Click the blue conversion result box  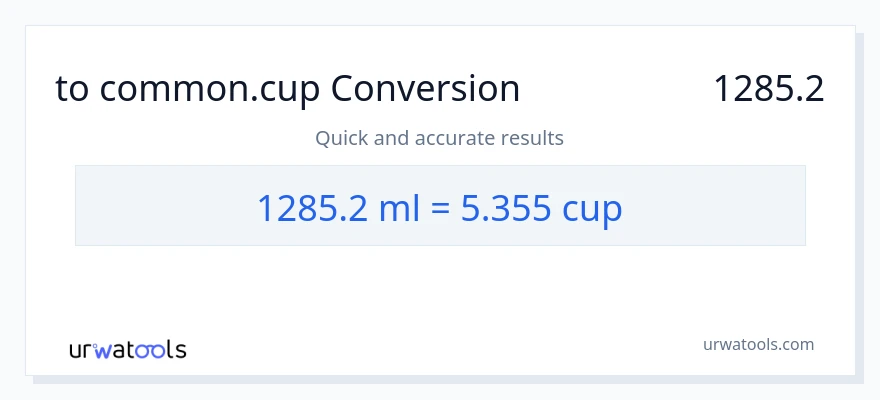pos(440,206)
